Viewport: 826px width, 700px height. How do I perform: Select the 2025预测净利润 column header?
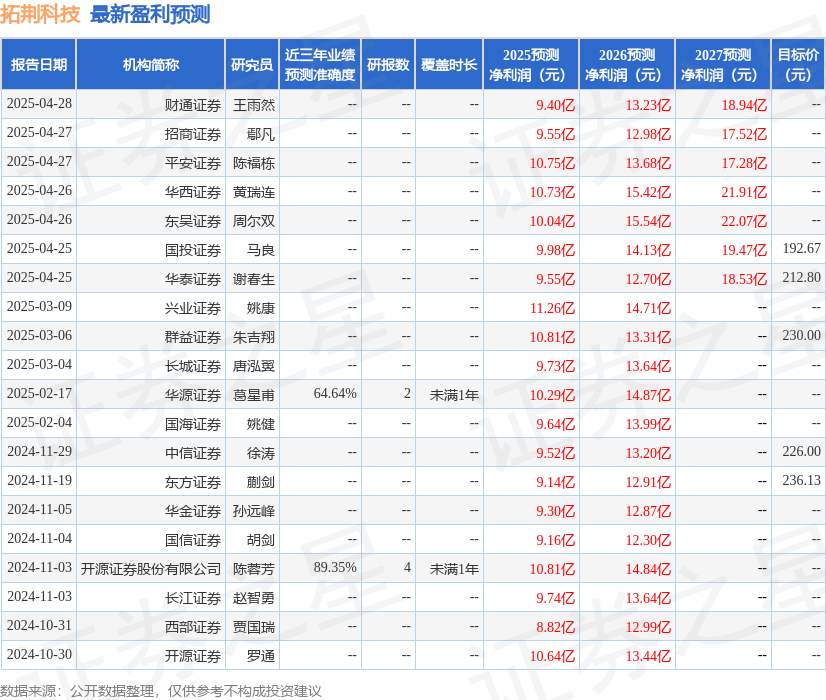coord(531,64)
